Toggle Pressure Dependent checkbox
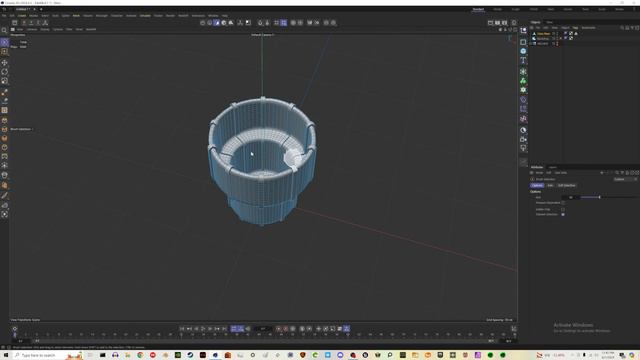640x360 pixels. pyautogui.click(x=563, y=203)
